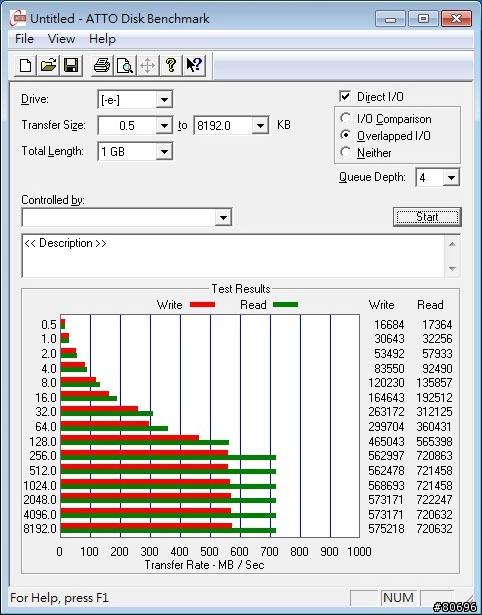Open a benchmark file using folder icon
This screenshot has width=482, height=615.
click(x=48, y=65)
